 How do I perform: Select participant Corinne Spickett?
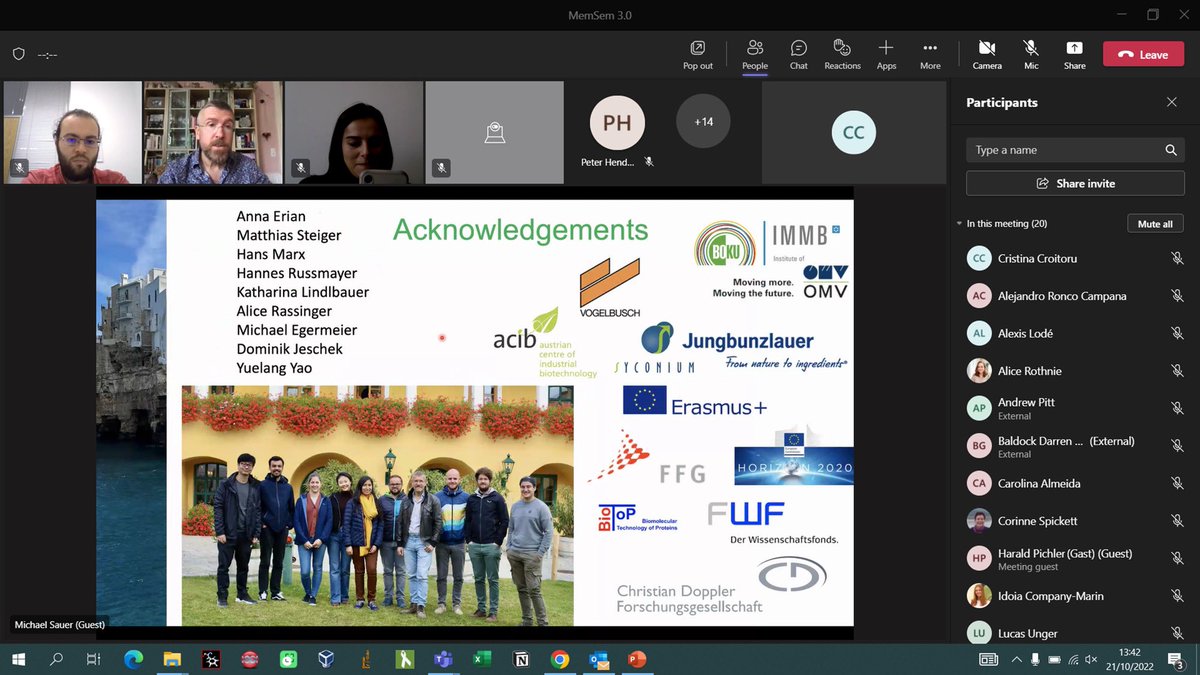click(x=1075, y=521)
